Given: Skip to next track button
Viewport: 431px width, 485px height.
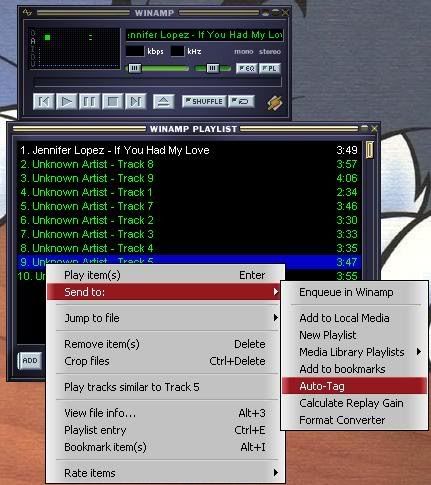Looking at the screenshot, I should (135, 101).
